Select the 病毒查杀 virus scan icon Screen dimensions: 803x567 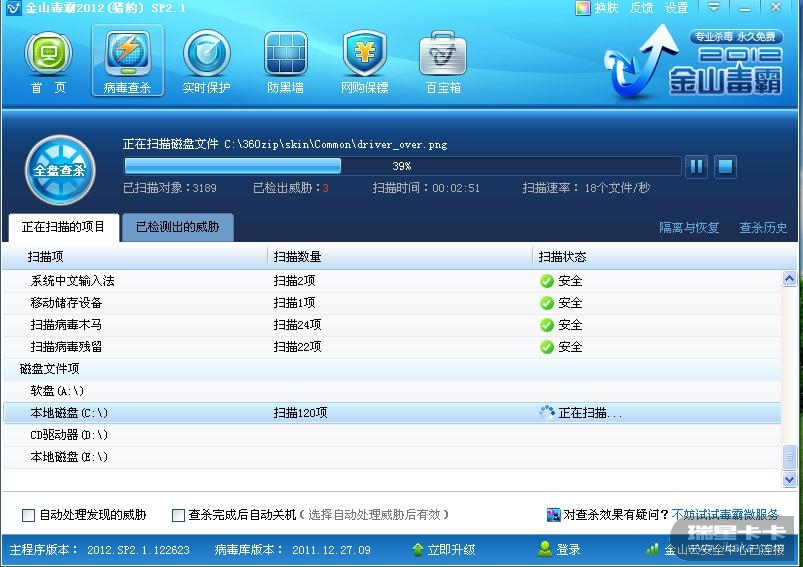tap(128, 60)
